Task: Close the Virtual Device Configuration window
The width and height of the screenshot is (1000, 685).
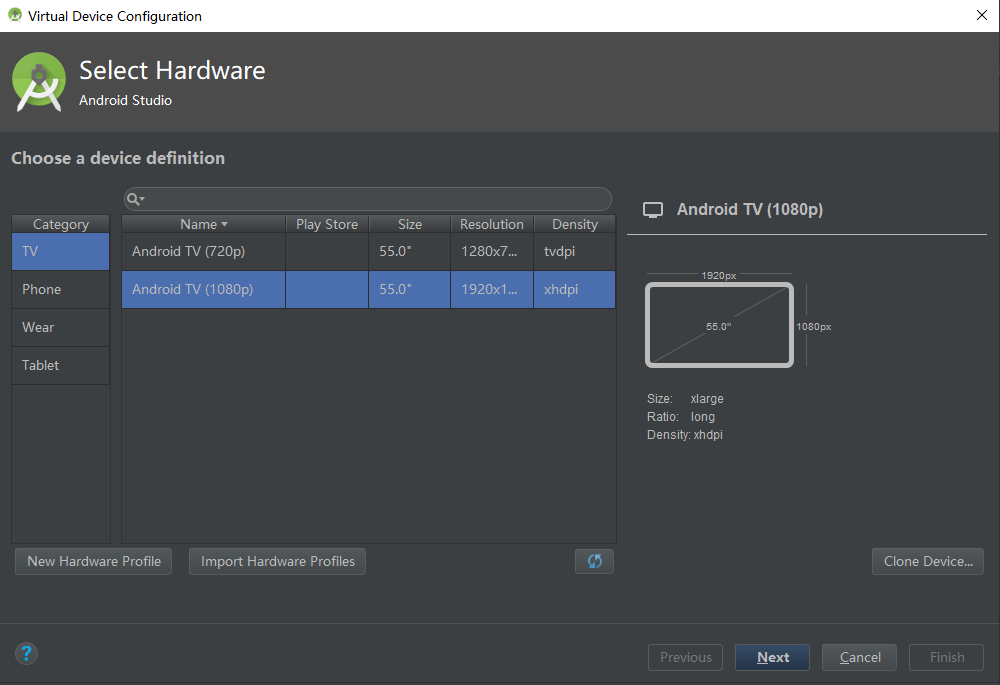Action: [x=982, y=15]
